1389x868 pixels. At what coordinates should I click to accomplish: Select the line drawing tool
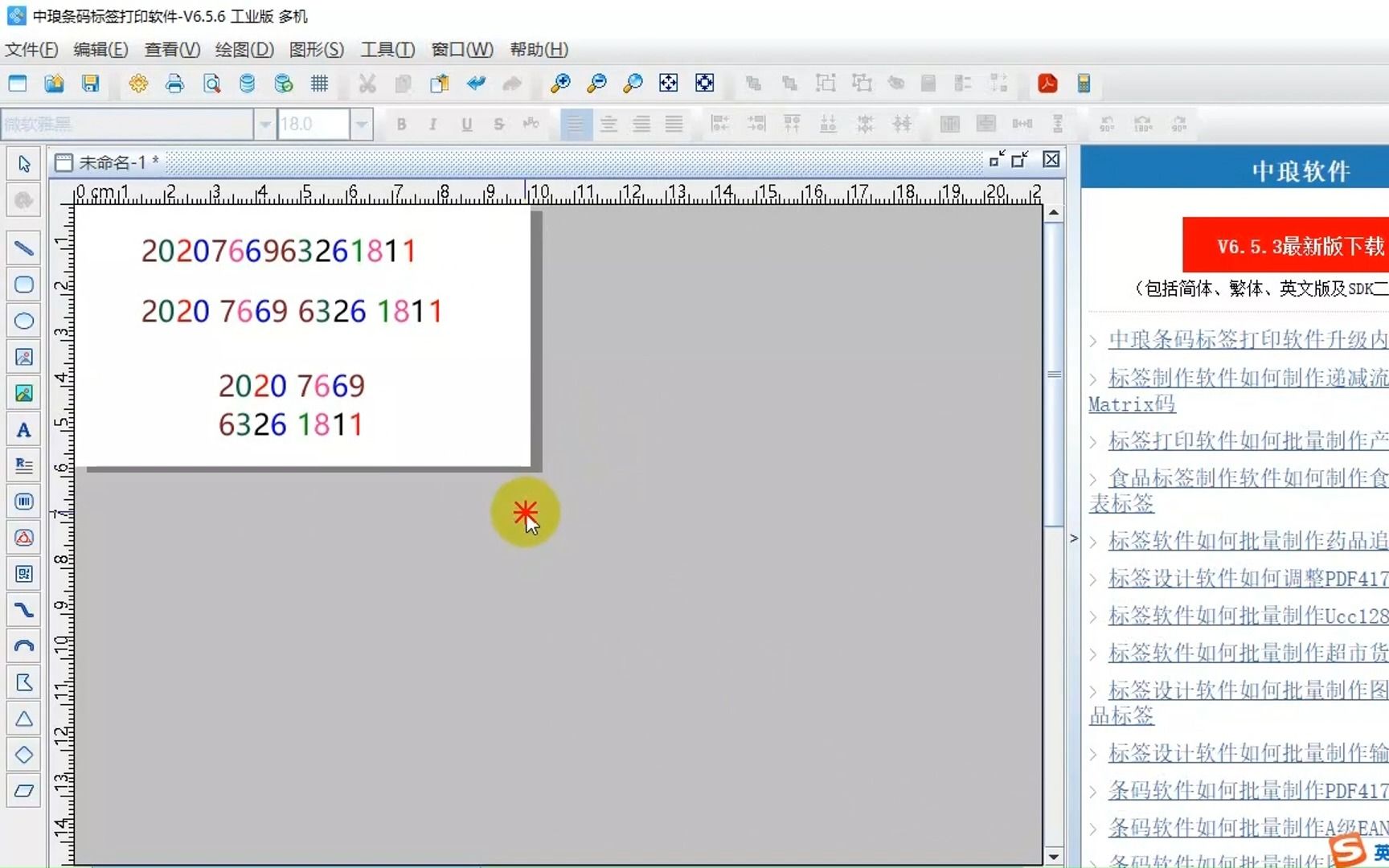24,248
